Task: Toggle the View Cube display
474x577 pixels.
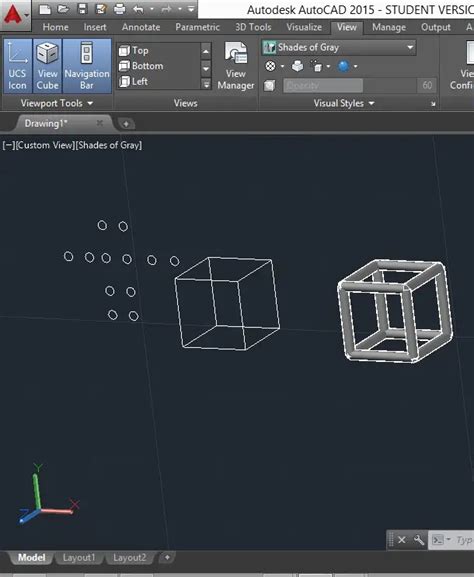Action: click(47, 66)
